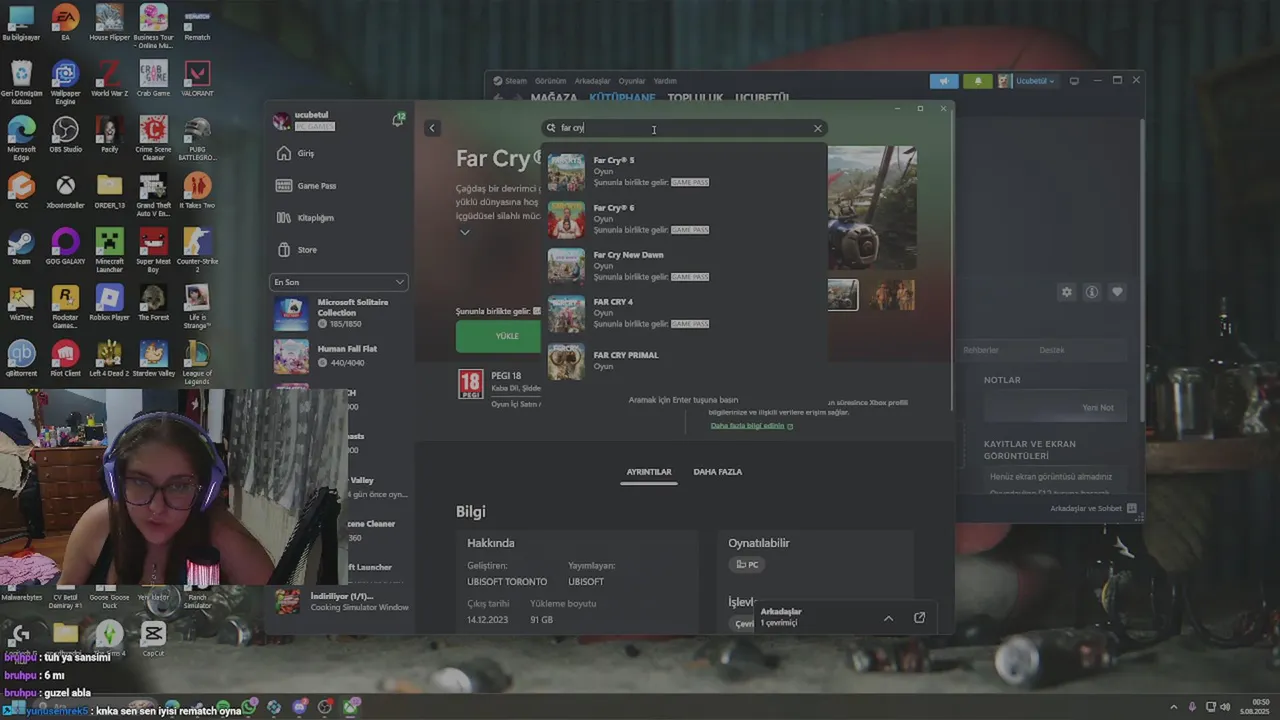1280x720 pixels.
Task: Click the green Steam notifications bell
Action: [977, 81]
